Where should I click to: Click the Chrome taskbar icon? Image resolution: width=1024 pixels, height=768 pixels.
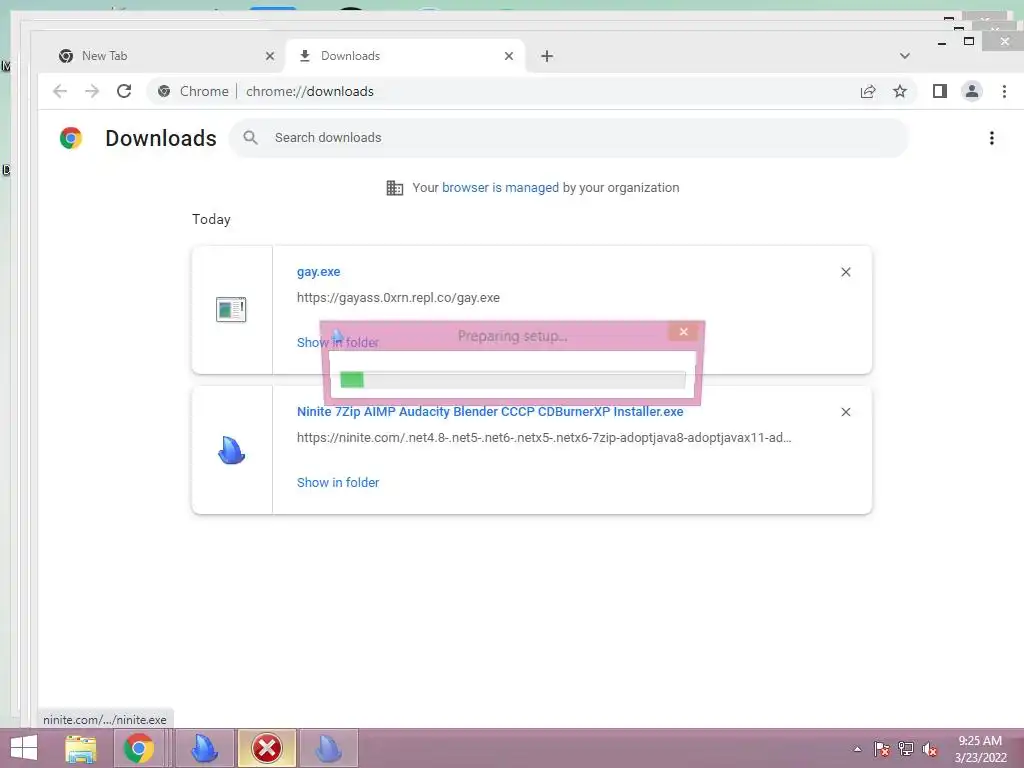(x=139, y=748)
